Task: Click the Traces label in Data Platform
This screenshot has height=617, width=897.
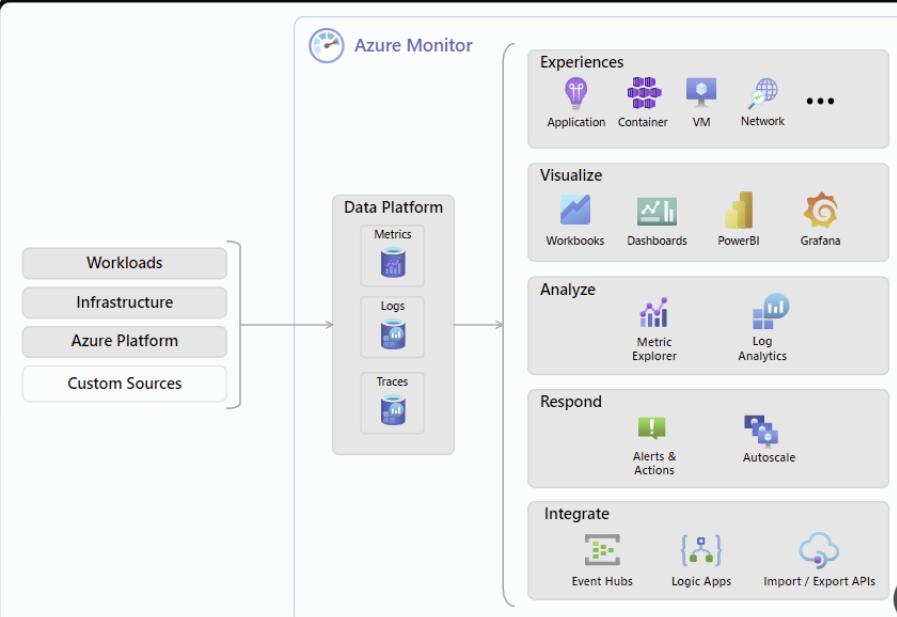Action: 392,381
